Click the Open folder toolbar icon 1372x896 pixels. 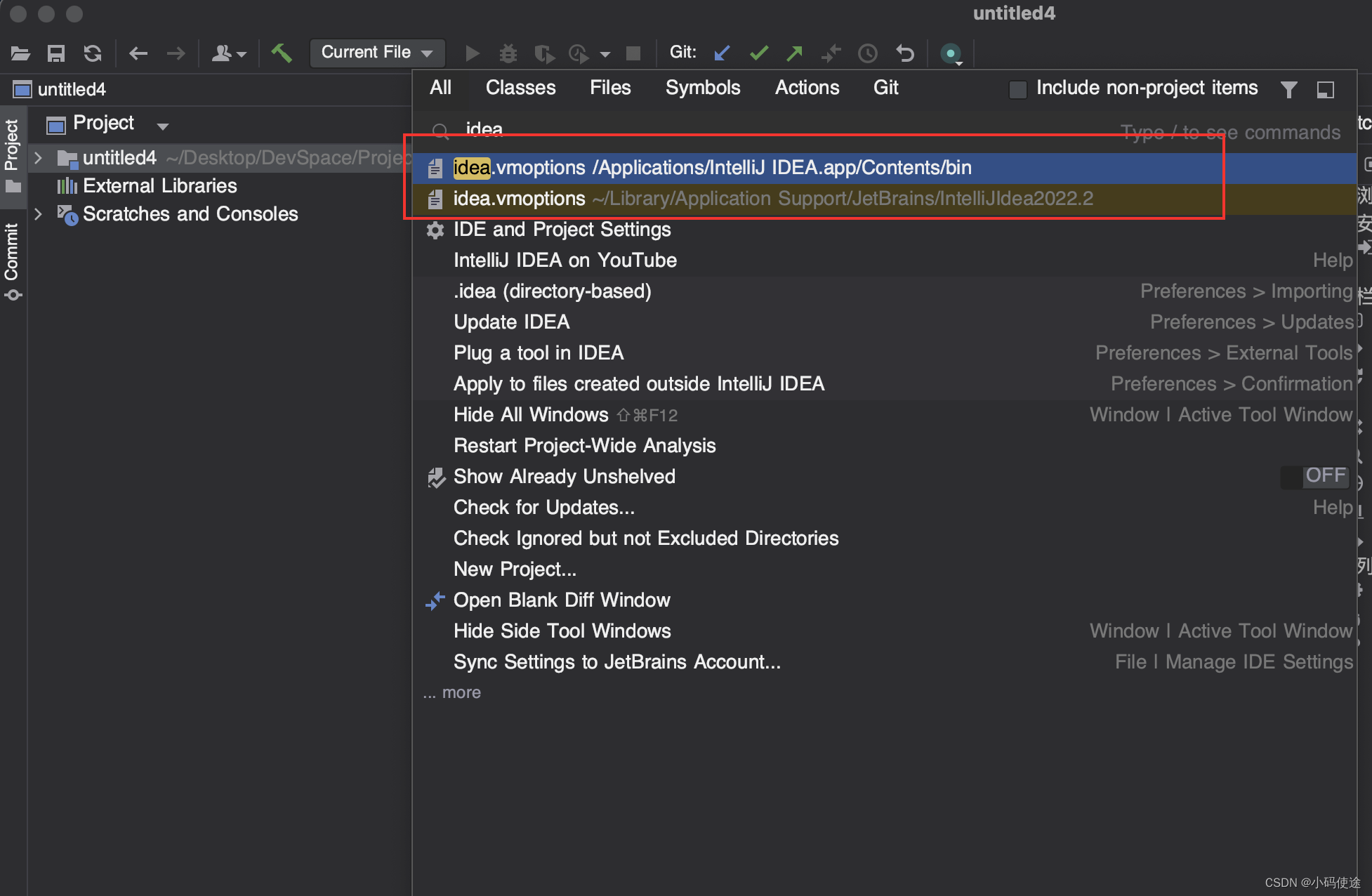(x=20, y=53)
